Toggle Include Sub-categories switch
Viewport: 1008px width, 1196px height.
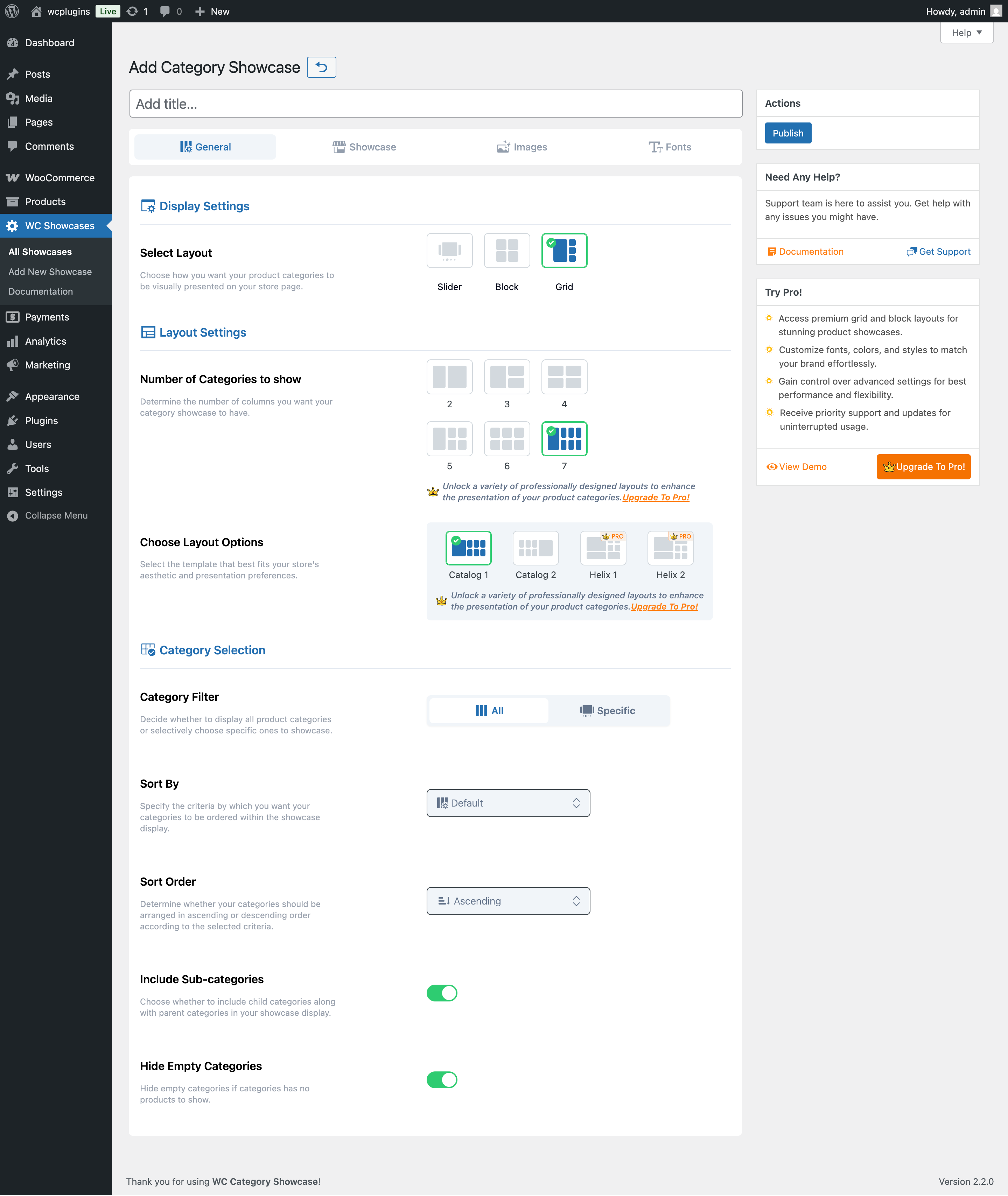coord(442,993)
